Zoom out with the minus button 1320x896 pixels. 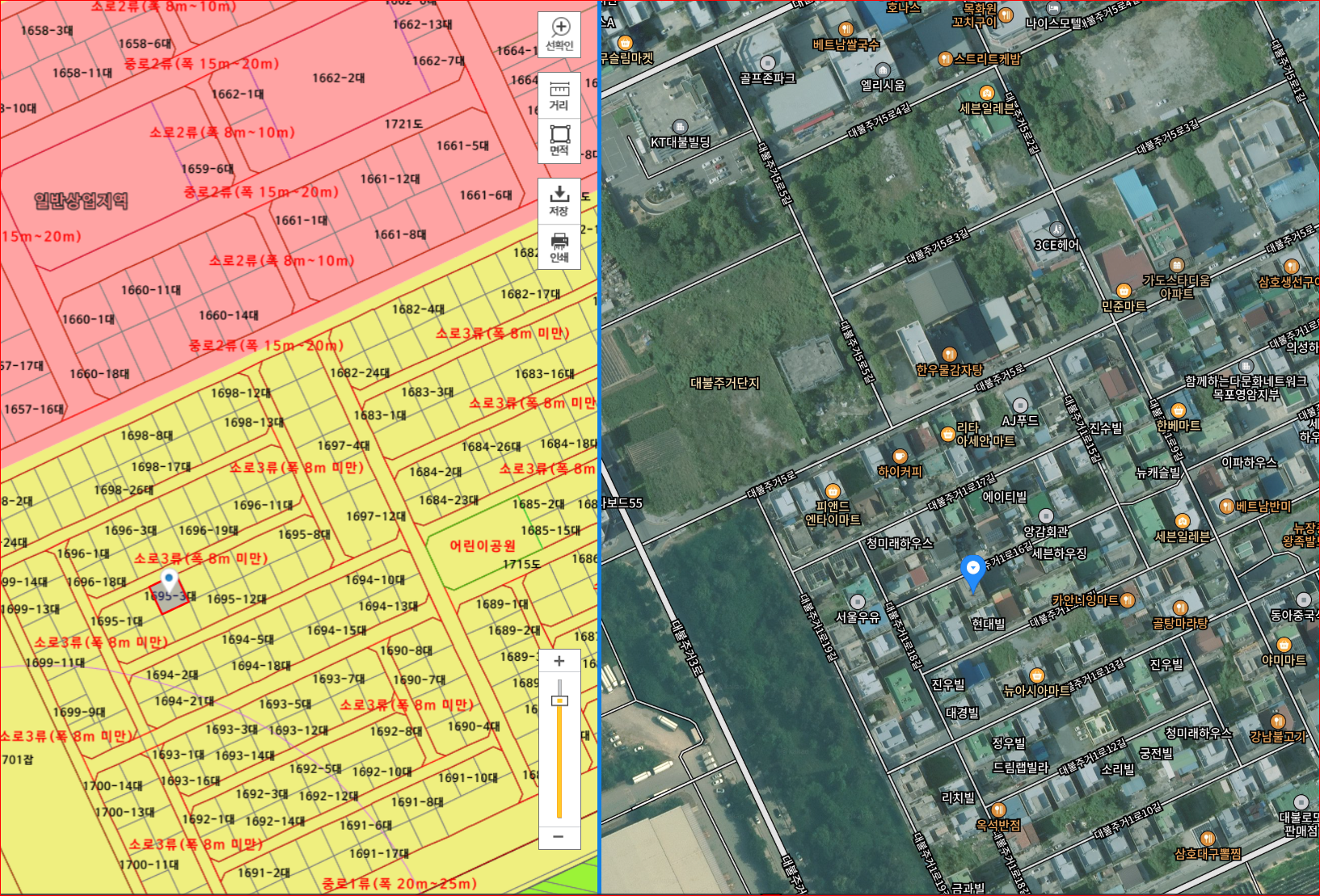[x=559, y=837]
